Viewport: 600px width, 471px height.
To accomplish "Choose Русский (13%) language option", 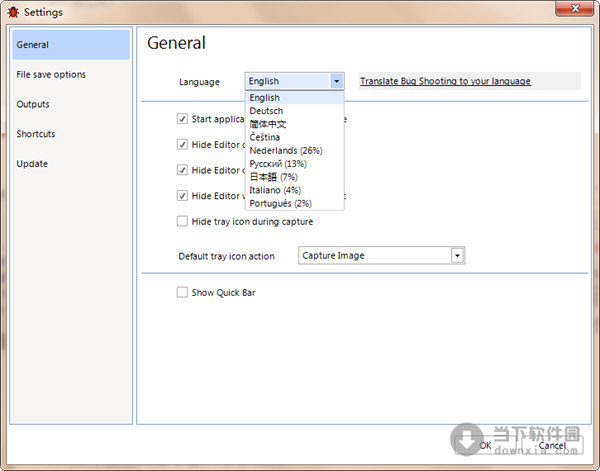I will (278, 164).
